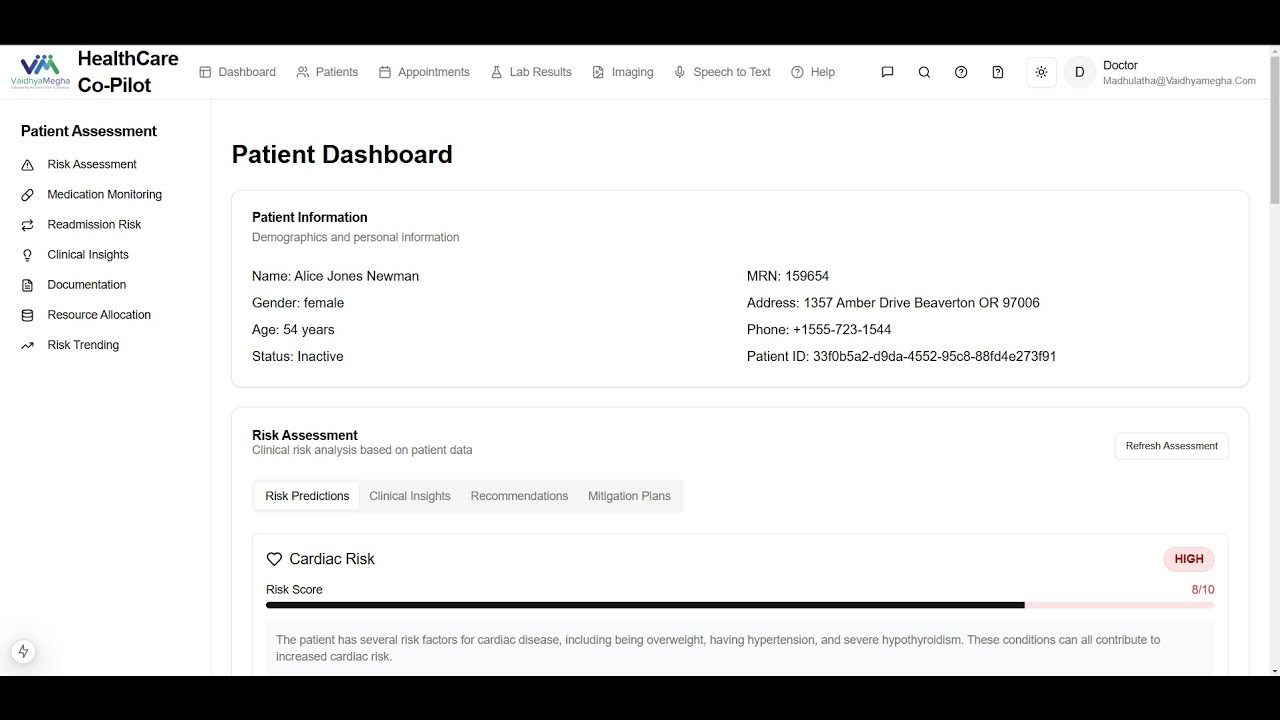This screenshot has height=720, width=1280.
Task: Click the lightning bolt badge at bottom-left
Action: click(x=24, y=652)
